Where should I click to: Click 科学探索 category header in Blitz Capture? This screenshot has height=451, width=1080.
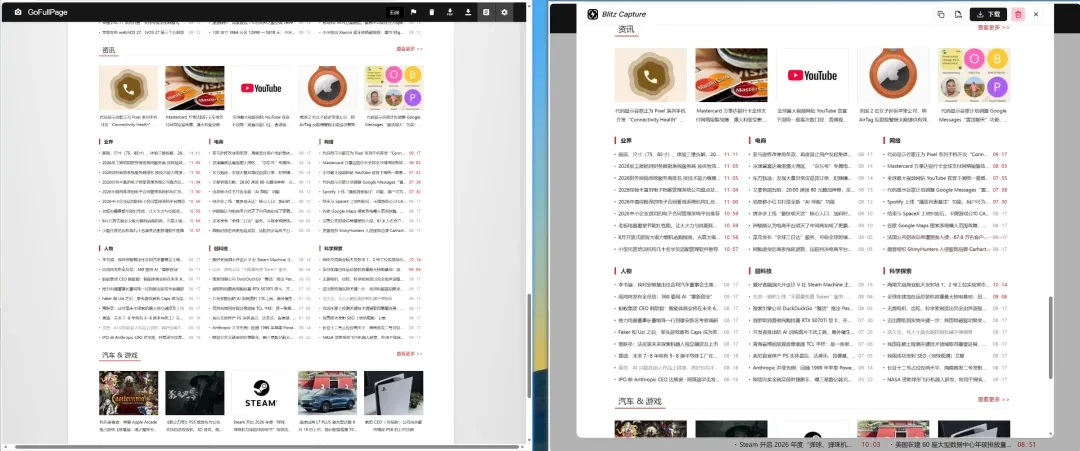(900, 271)
